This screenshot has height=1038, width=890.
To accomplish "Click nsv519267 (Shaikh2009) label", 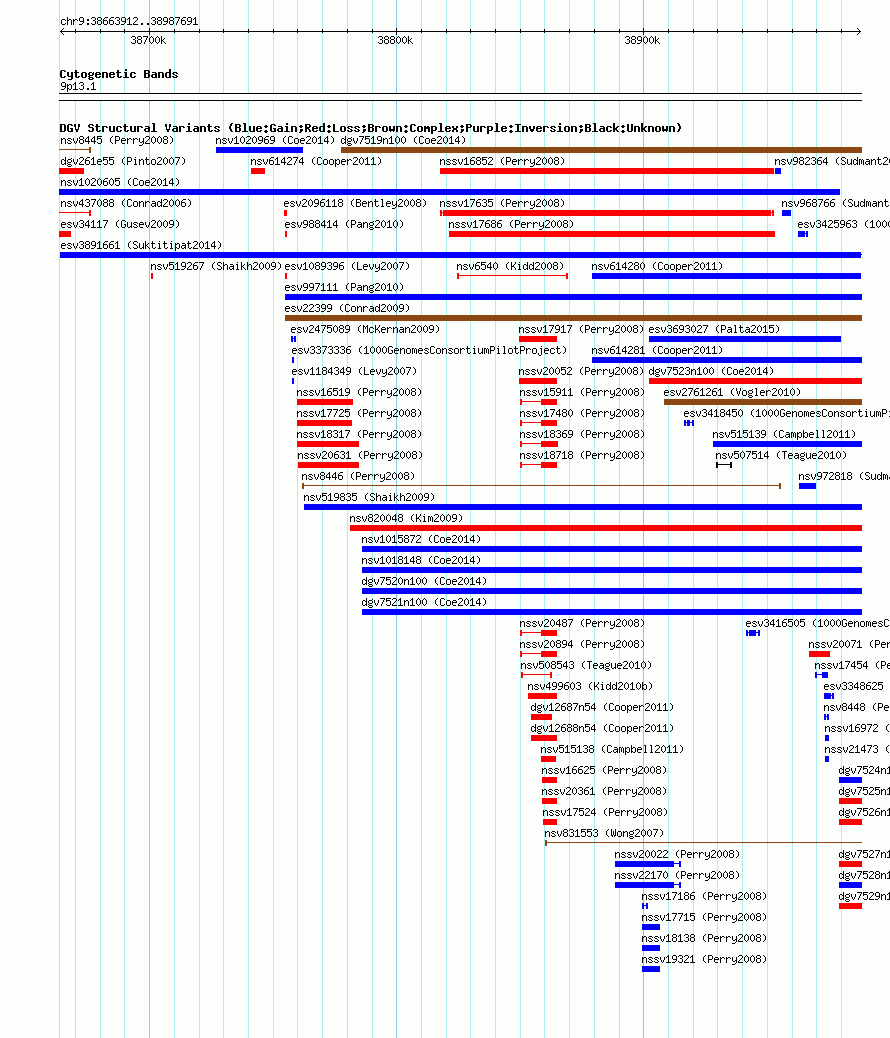I will [x=216, y=266].
